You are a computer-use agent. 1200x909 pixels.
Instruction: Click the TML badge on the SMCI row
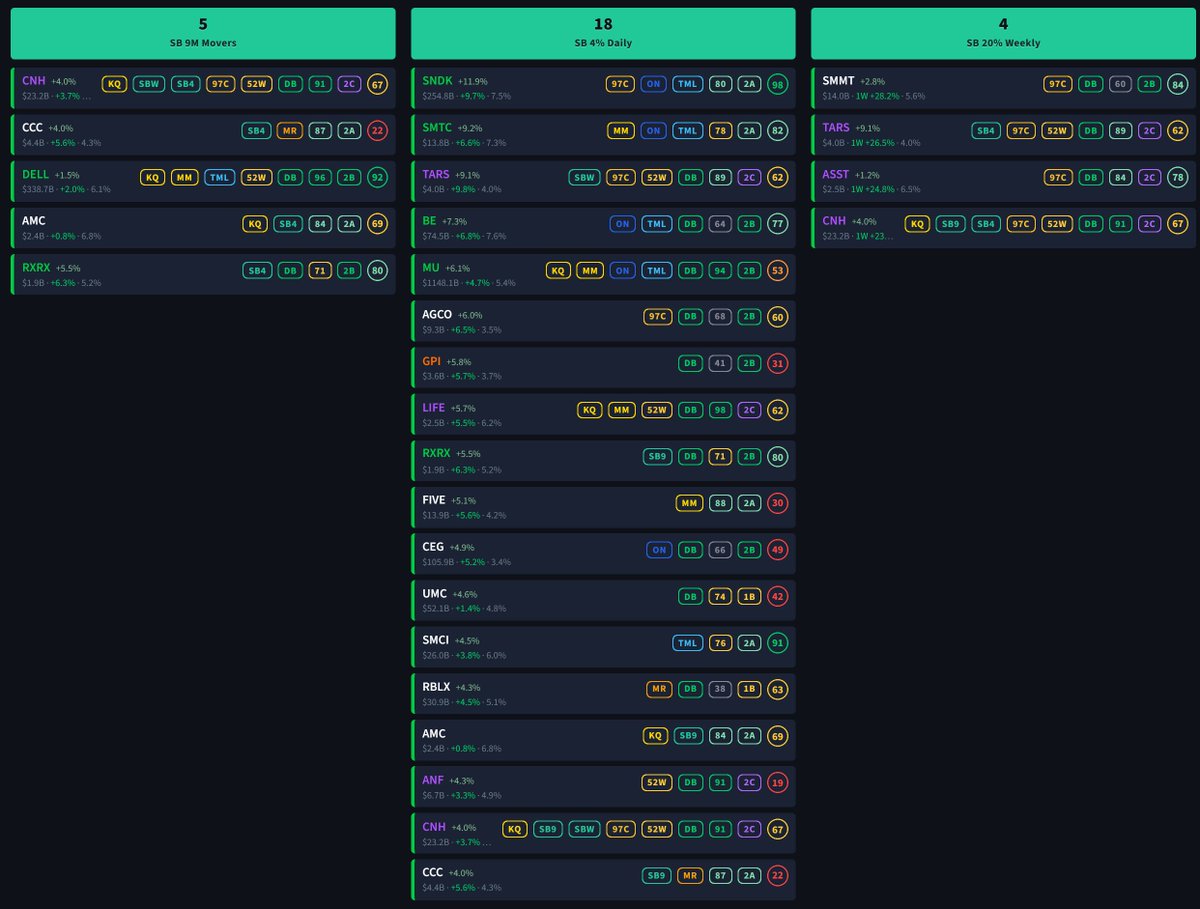(687, 643)
